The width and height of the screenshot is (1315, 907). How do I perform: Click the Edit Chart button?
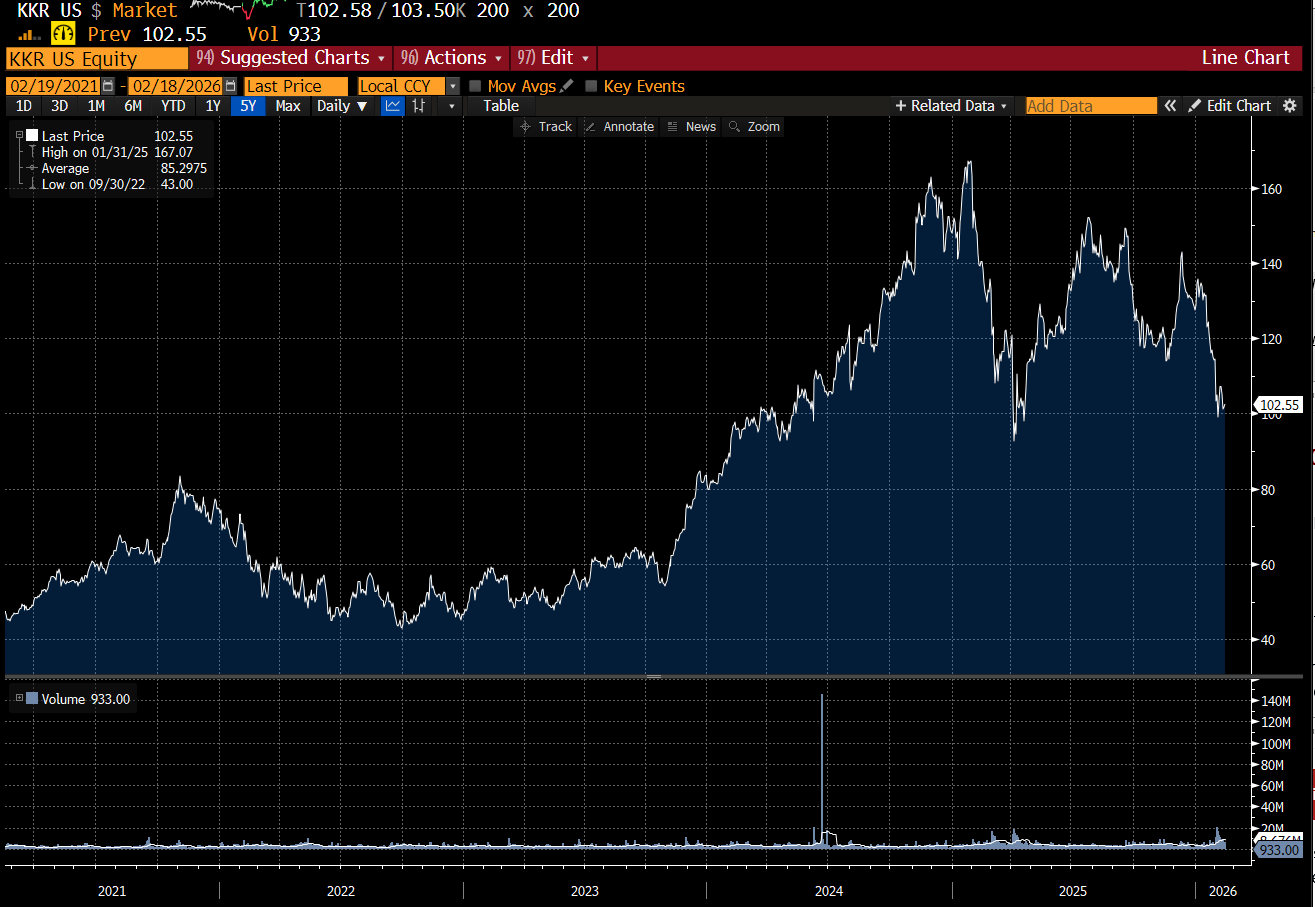coord(1229,106)
